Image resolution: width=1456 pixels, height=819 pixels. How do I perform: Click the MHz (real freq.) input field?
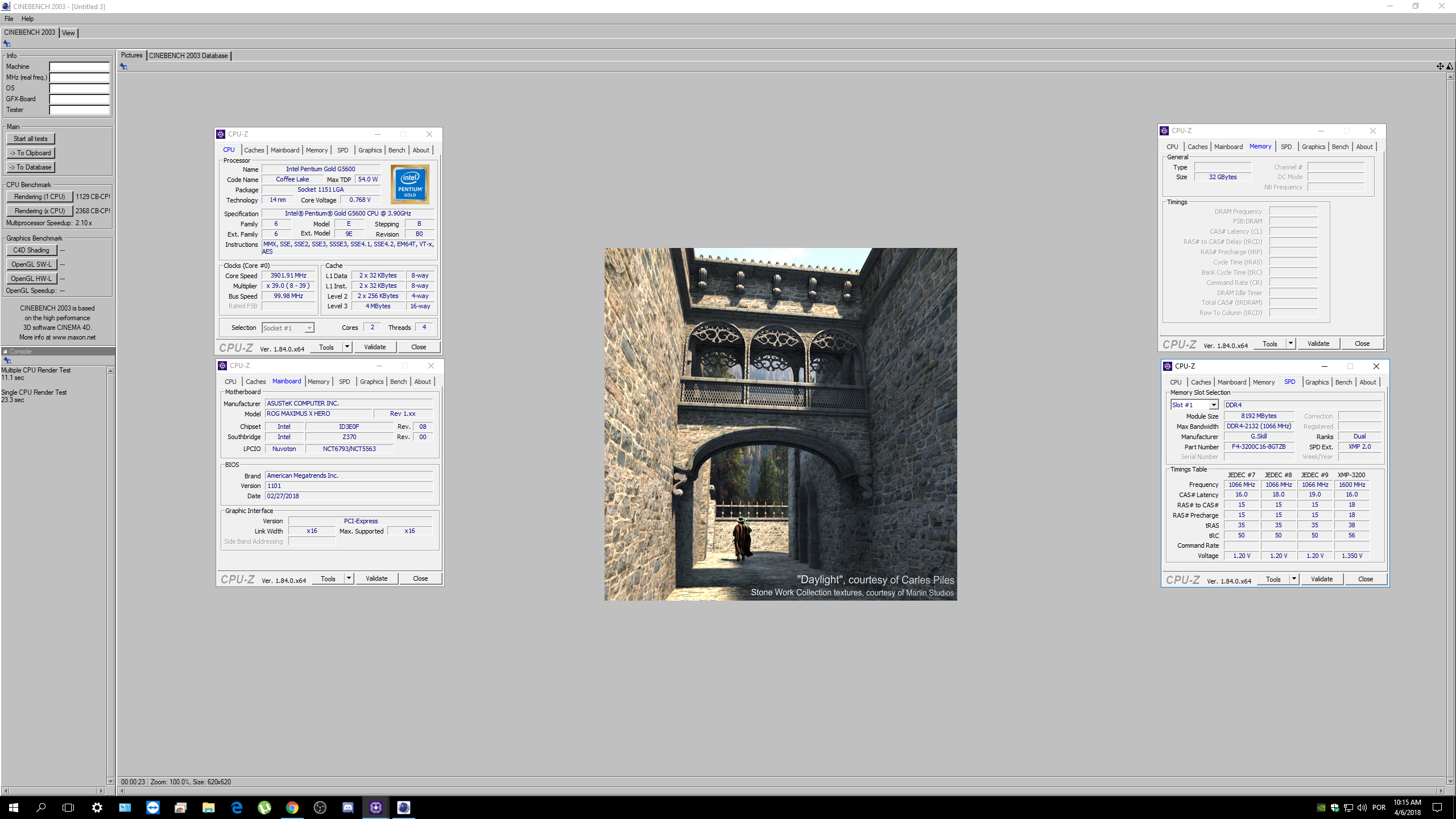[79, 77]
